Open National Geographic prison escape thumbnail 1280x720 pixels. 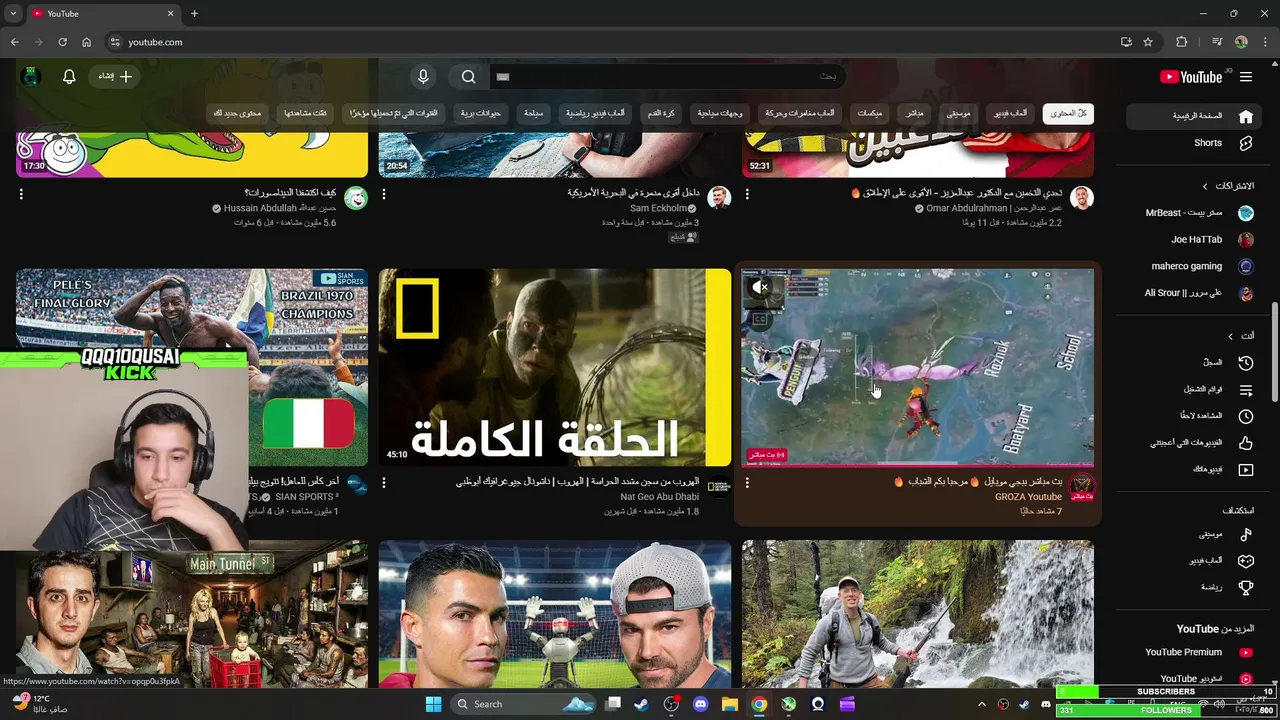tap(555, 367)
